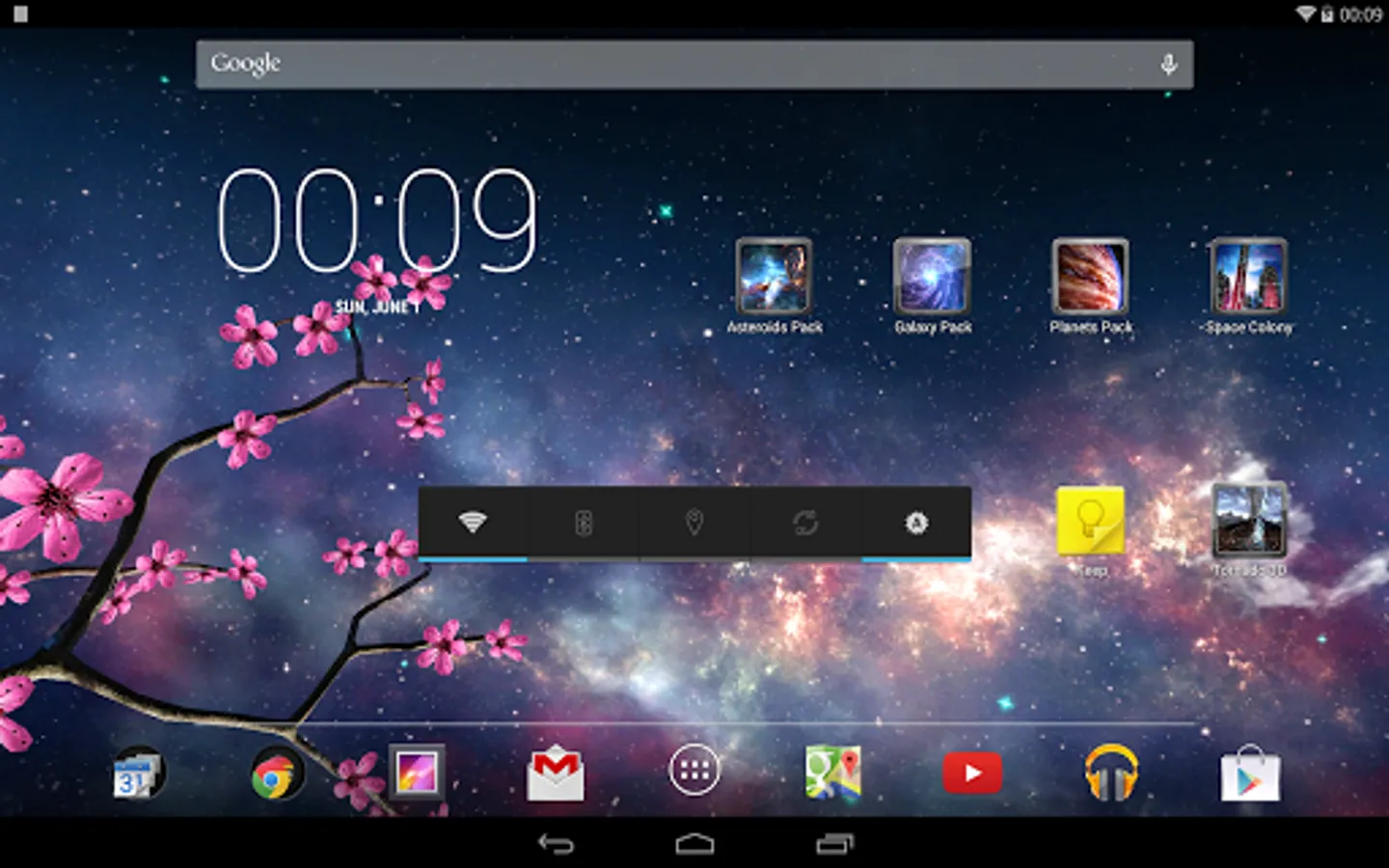Open the all apps drawer
Screen dimensions: 1389x868
(x=694, y=770)
